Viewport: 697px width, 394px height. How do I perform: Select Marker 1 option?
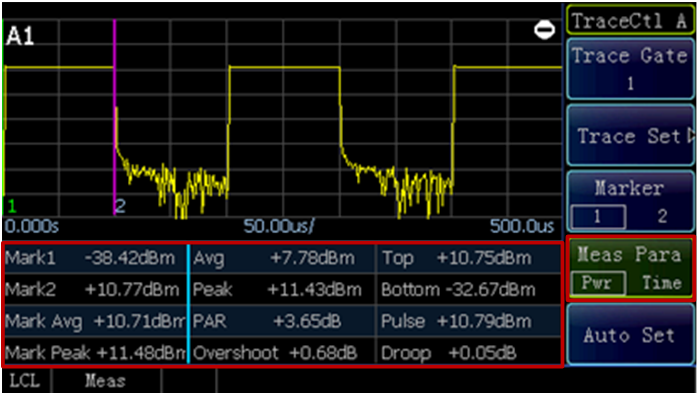(x=598, y=217)
